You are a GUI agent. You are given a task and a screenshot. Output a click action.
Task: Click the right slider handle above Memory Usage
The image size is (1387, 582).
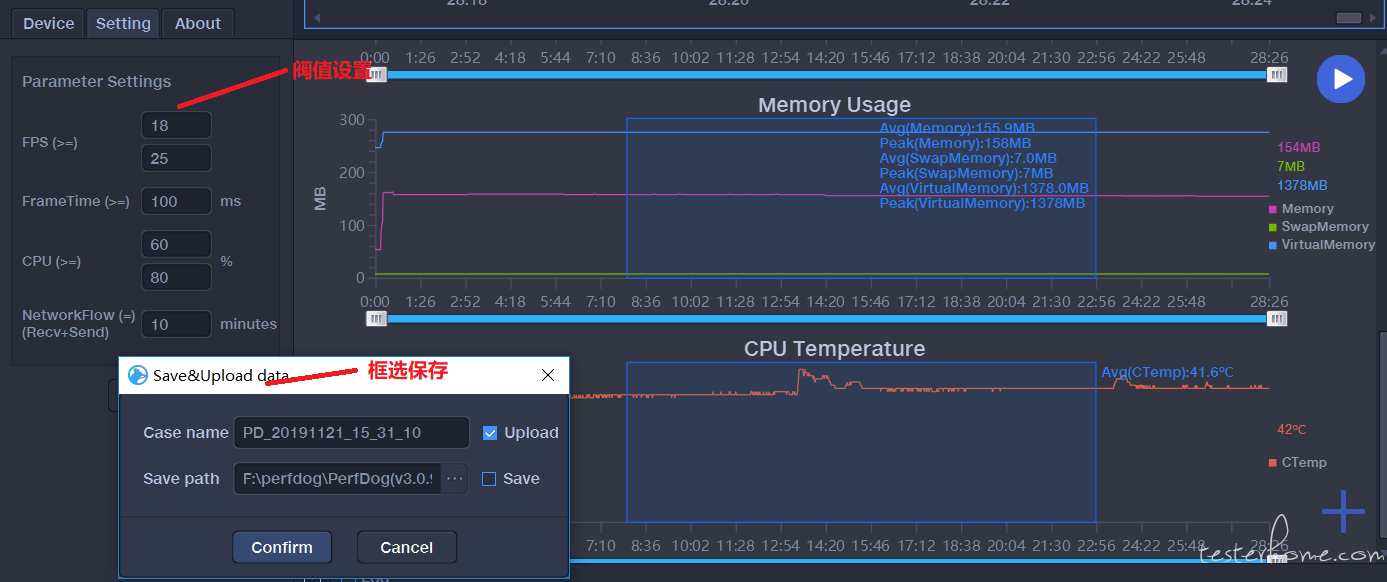click(x=1277, y=74)
